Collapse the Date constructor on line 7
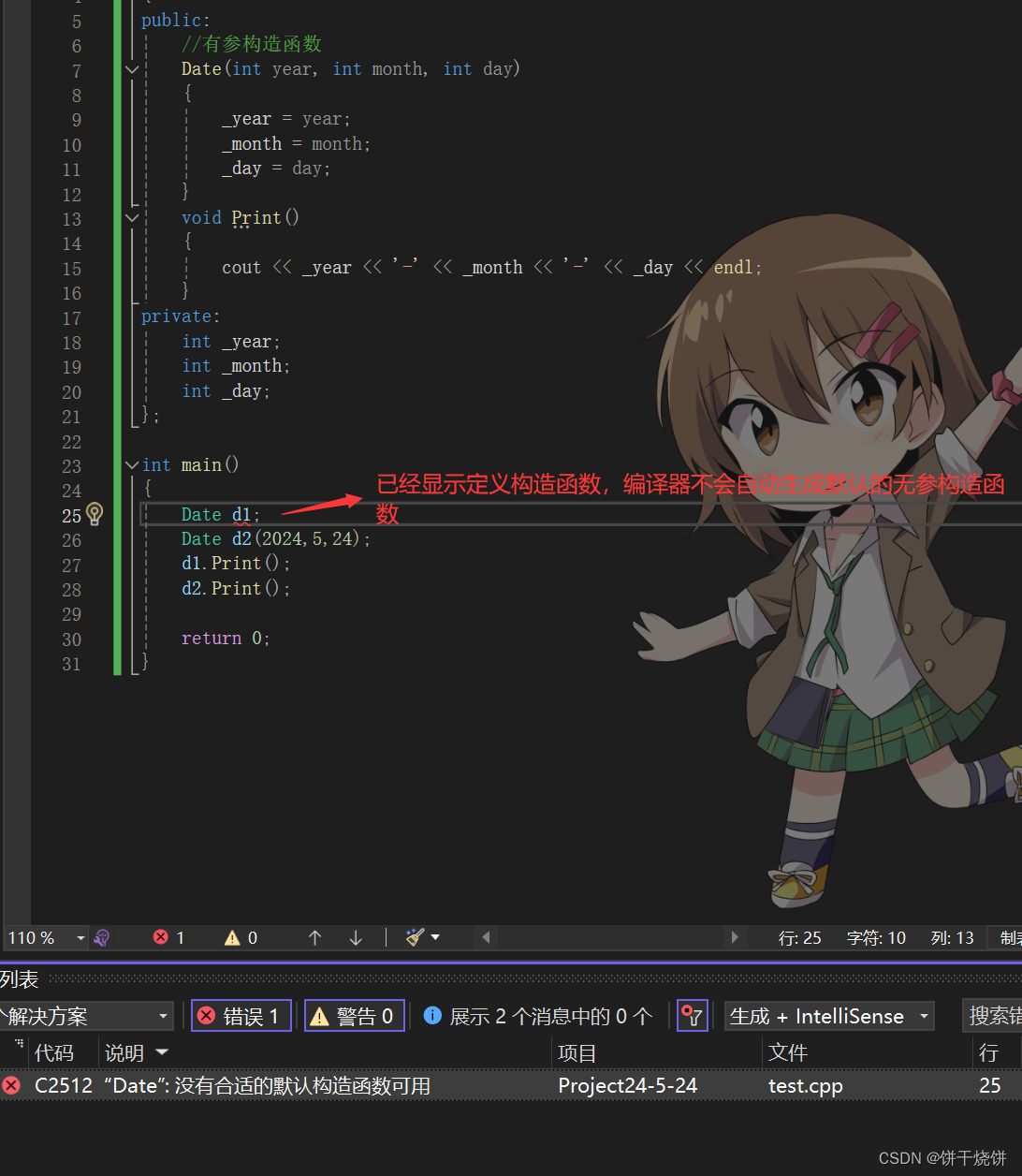1022x1176 pixels. tap(132, 69)
